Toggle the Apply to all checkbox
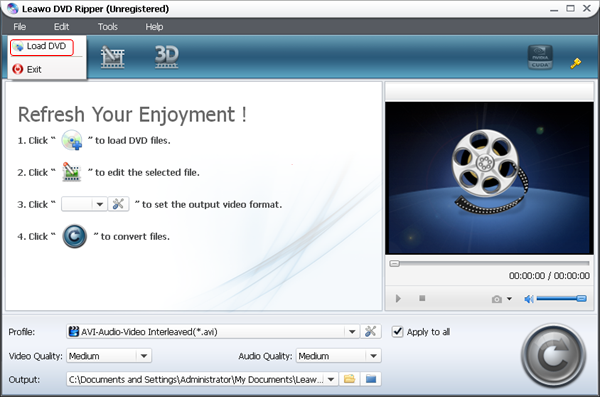The height and width of the screenshot is (397, 600). point(398,332)
